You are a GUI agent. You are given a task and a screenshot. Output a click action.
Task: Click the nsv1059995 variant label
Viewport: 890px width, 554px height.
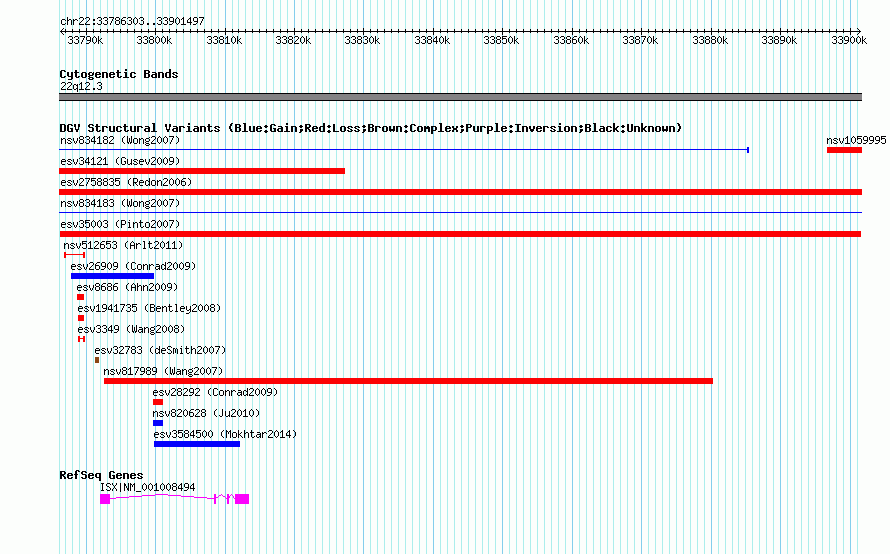click(x=856, y=140)
